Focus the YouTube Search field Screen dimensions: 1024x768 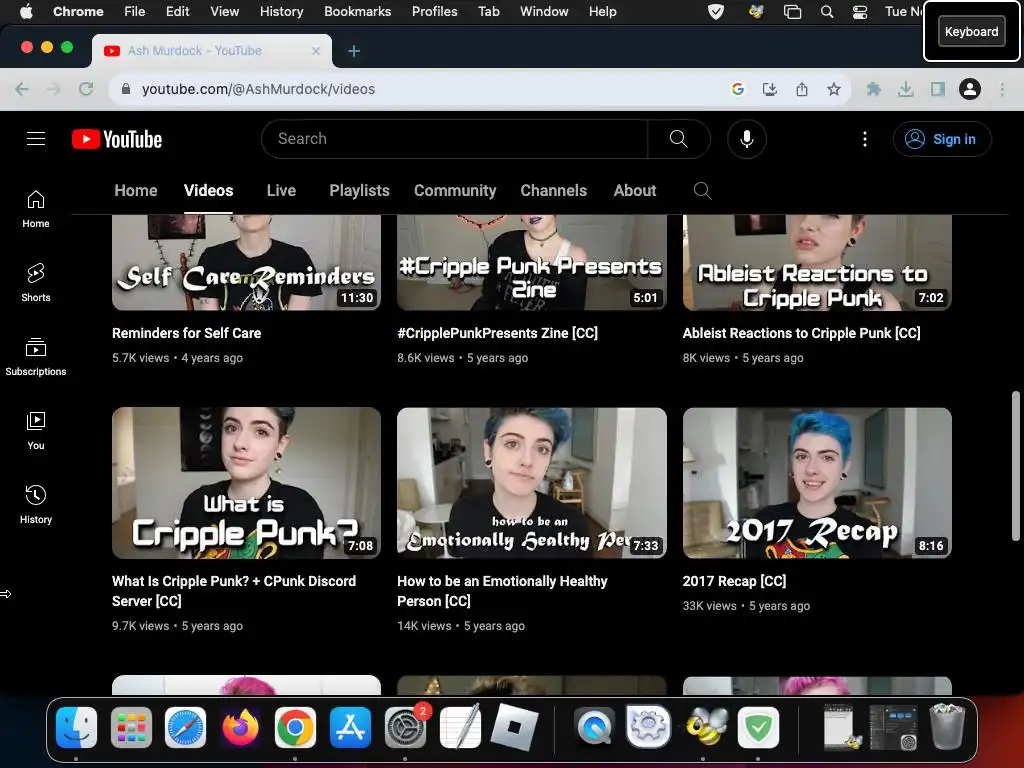click(455, 138)
